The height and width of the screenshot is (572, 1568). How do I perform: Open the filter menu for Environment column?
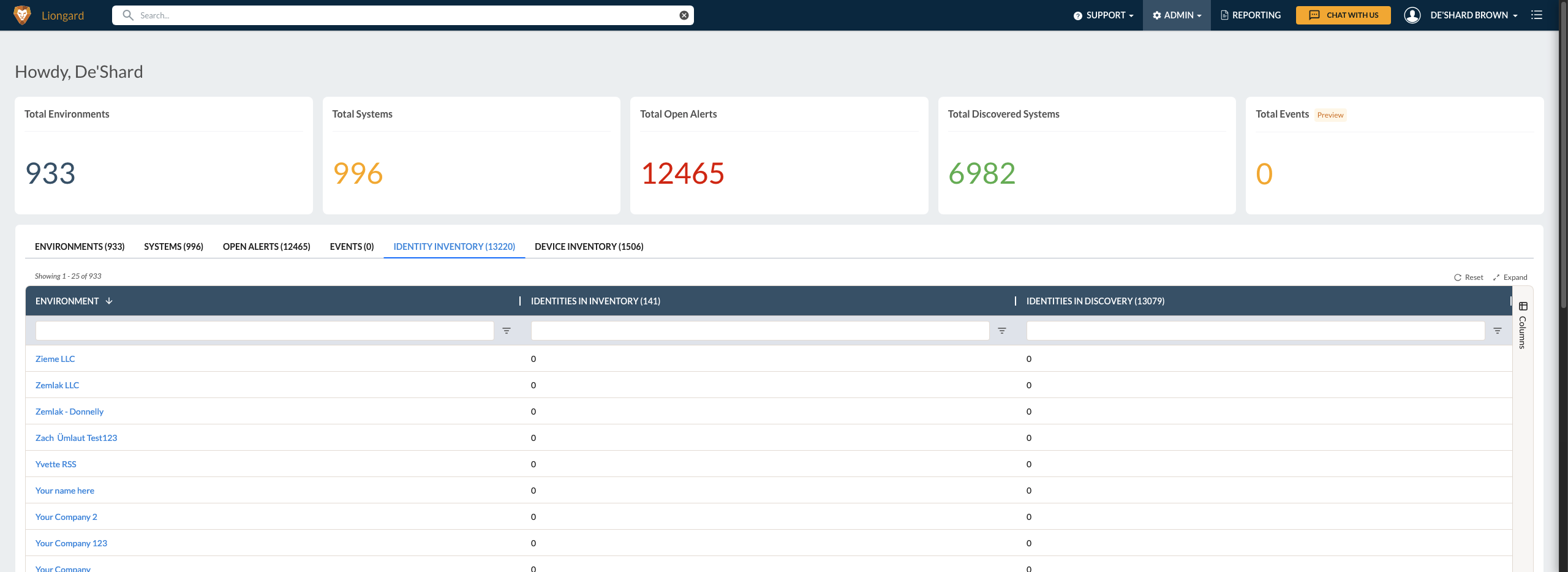pos(507,331)
